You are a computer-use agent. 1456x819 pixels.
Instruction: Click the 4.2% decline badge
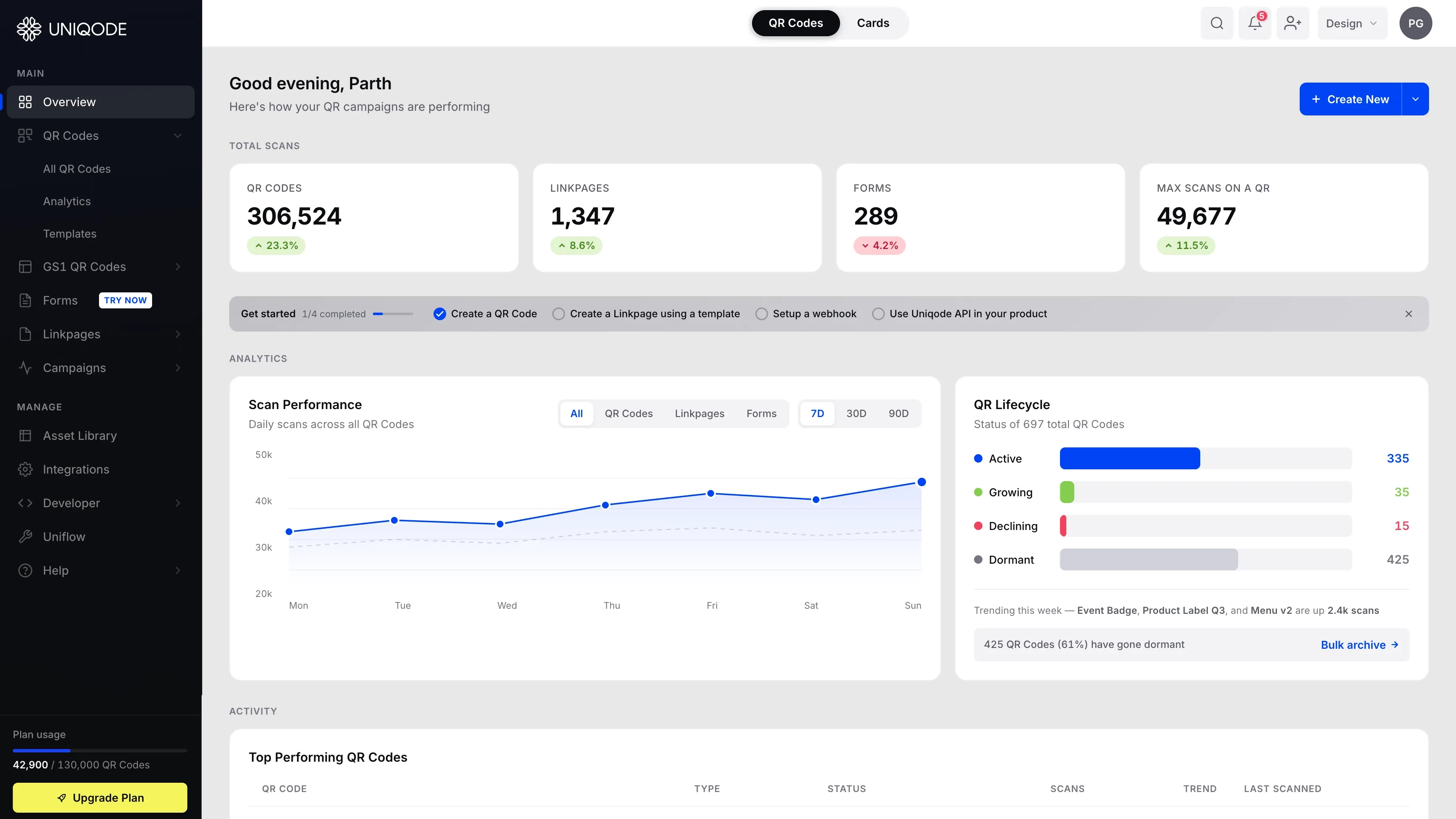[880, 245]
